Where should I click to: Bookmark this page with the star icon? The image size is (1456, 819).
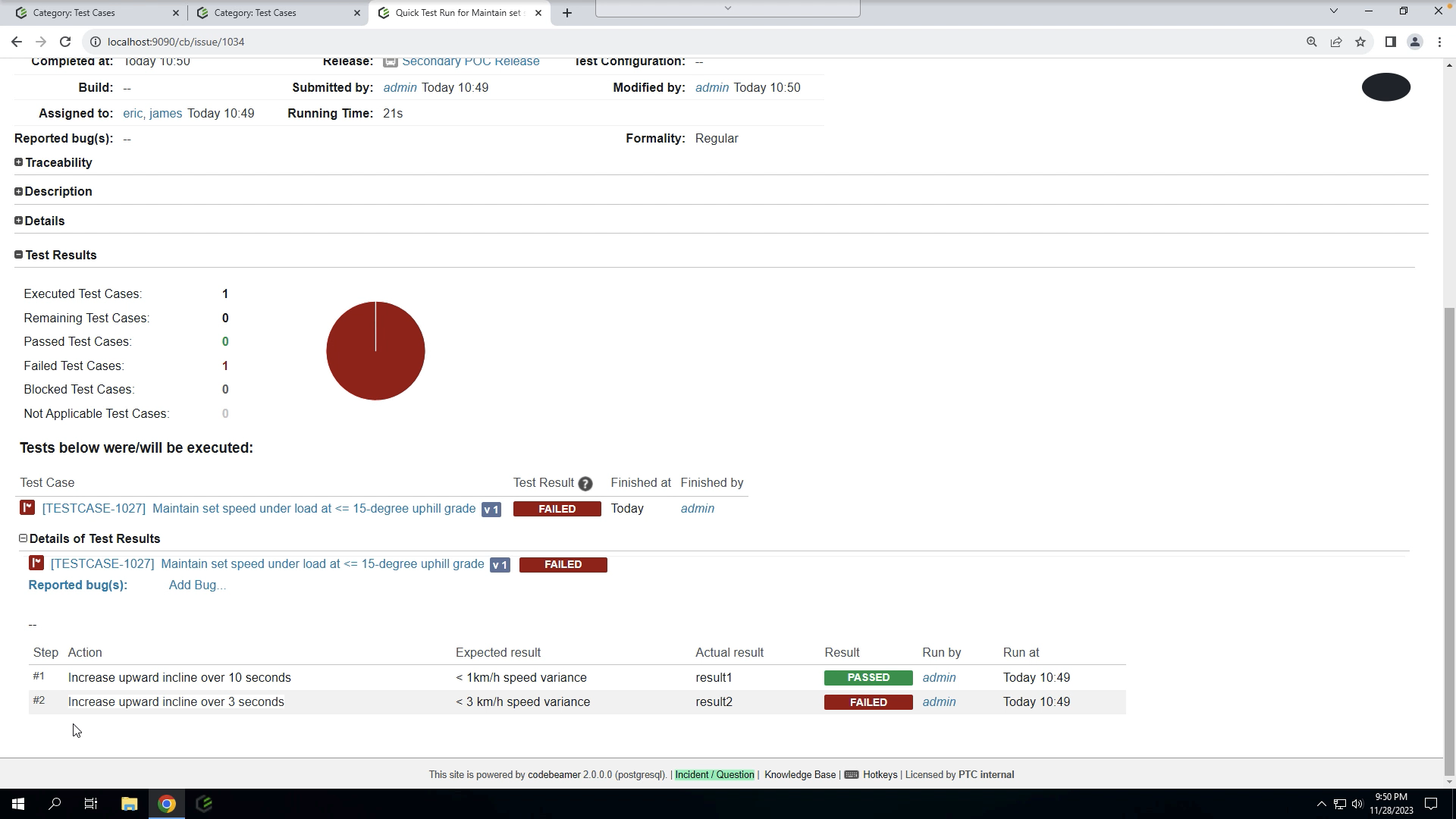[1360, 42]
